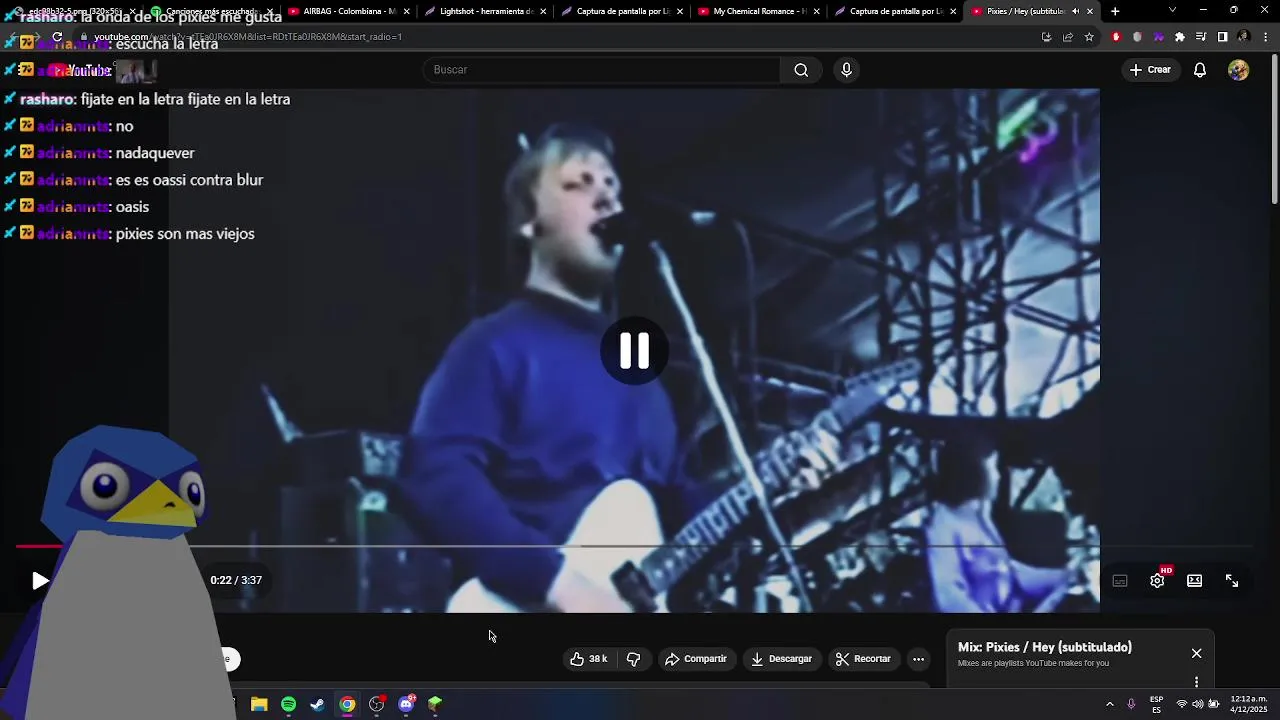Mute the Pixies / Hey tab audio icon
Screen dimensions: 1280x720
tap(1075, 11)
